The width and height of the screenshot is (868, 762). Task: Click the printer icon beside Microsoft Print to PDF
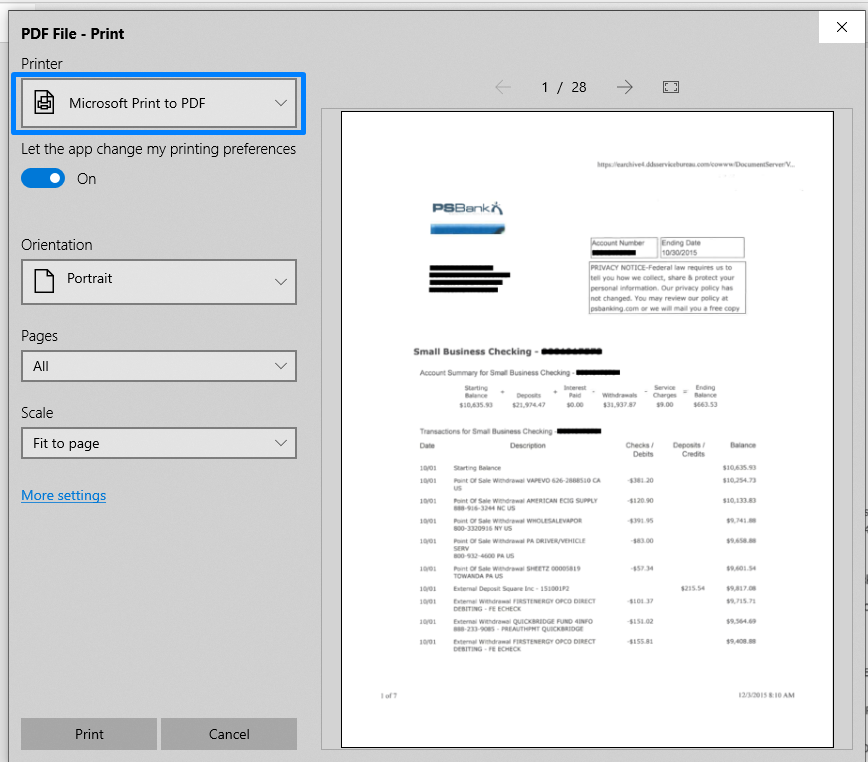coord(44,101)
